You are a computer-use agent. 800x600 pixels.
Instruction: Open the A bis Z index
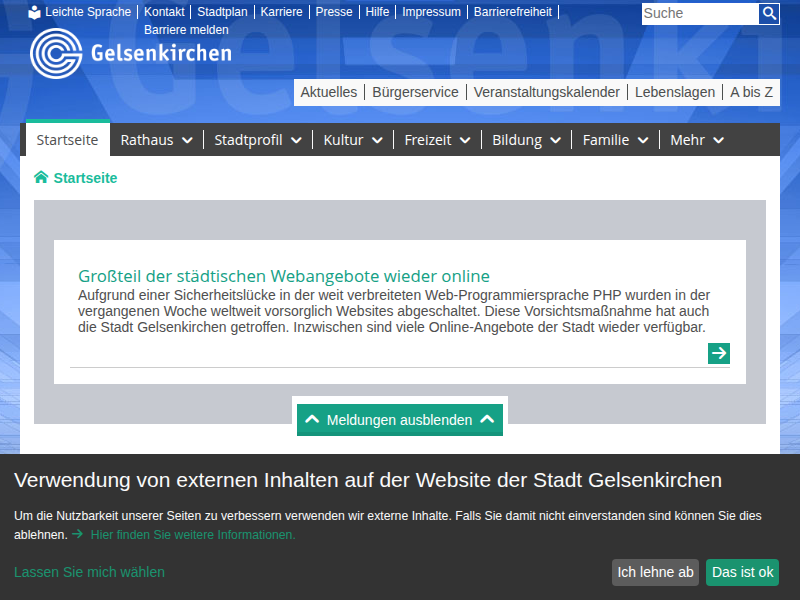(751, 92)
